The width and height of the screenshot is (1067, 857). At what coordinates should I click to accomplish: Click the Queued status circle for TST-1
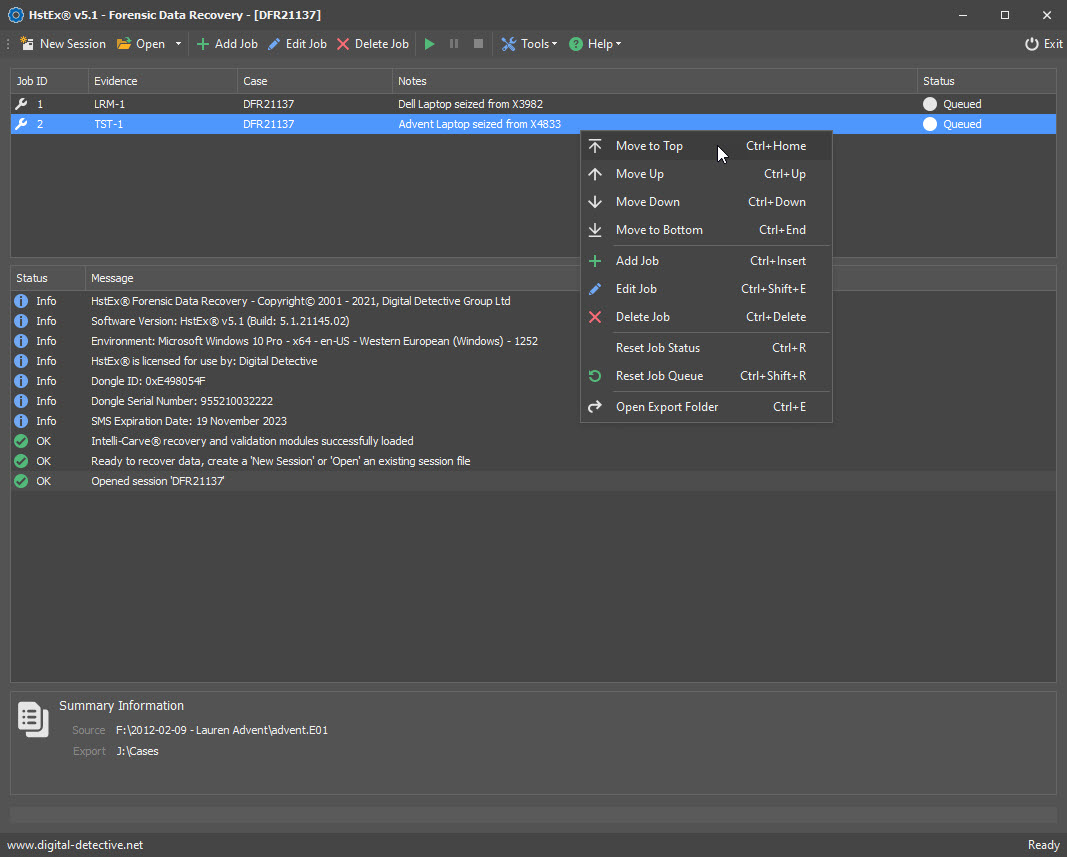click(930, 124)
